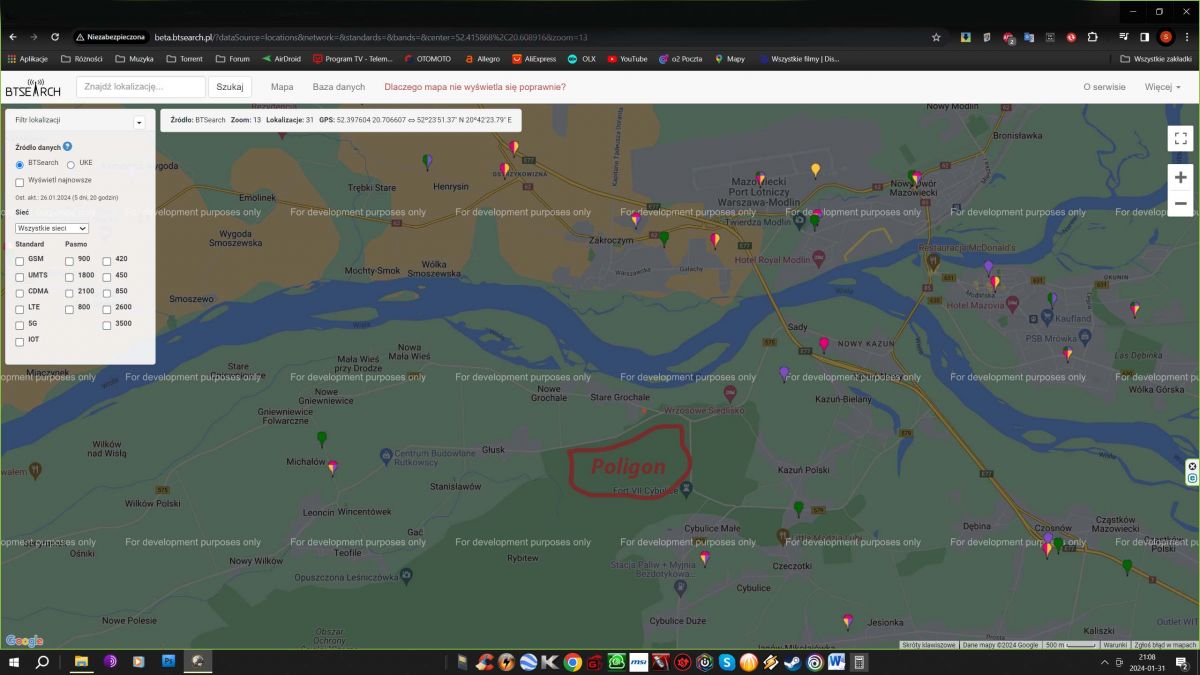Screen dimensions: 1200x675
Task: Toggle fullscreen map view
Action: [x=1180, y=138]
